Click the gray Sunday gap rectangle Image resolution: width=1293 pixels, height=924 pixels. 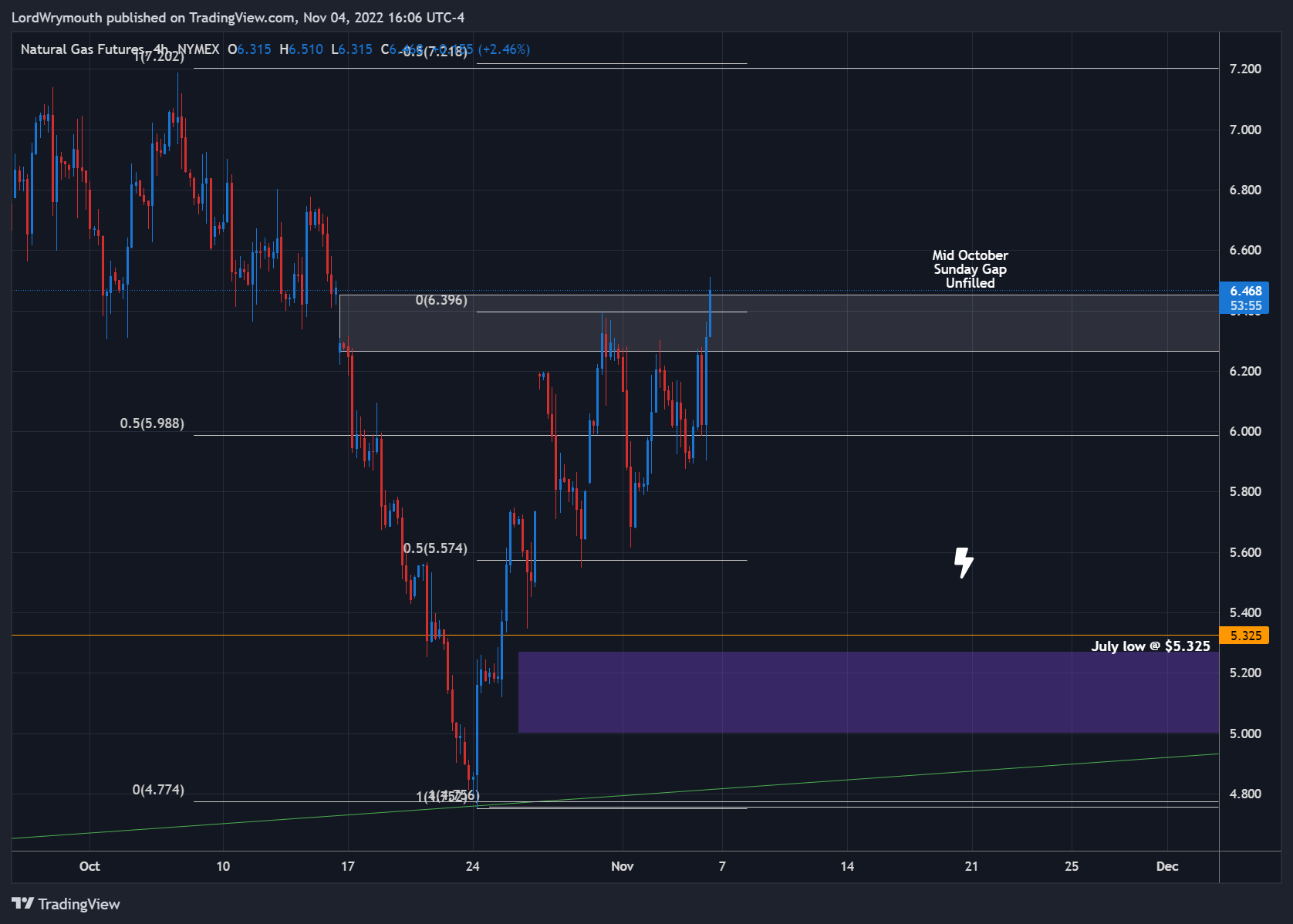[x=779, y=323]
